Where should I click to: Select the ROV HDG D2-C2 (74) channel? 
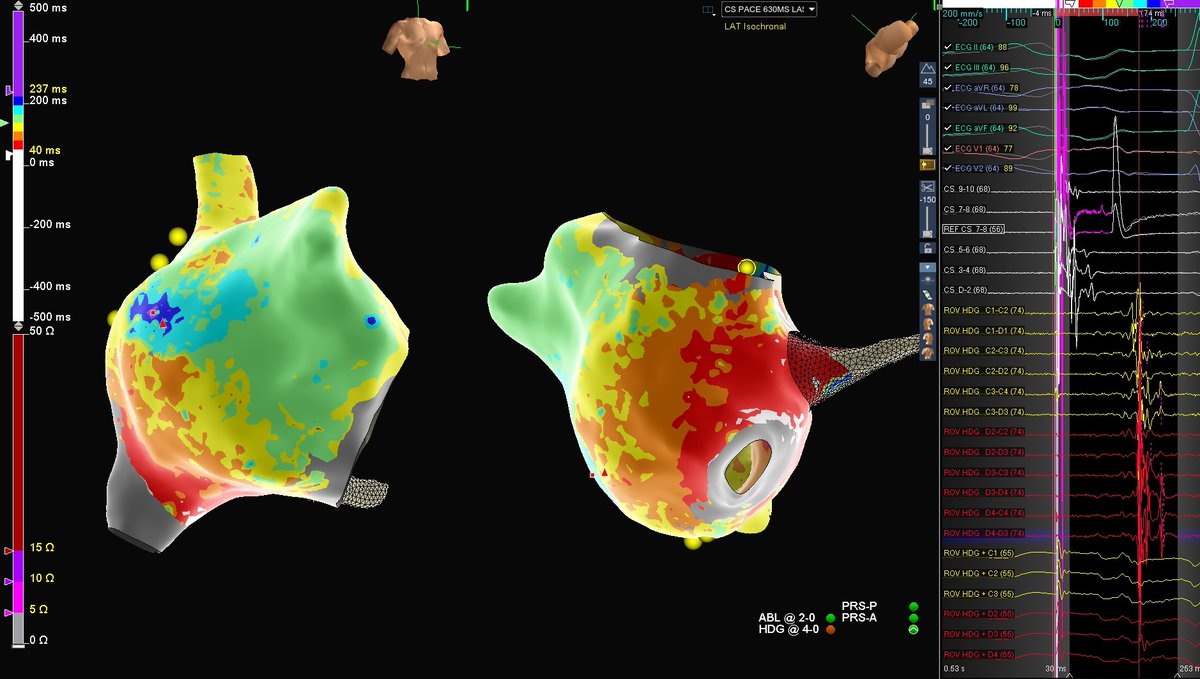pos(984,431)
